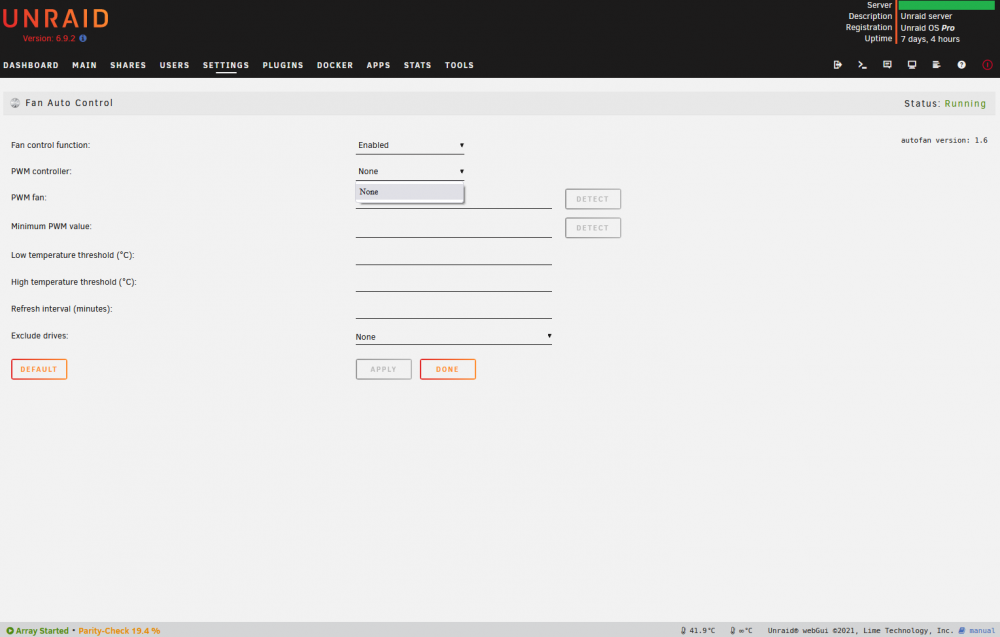Screen dimensions: 1000x637
Task: Click the feedback icon in header
Action: pos(887,65)
